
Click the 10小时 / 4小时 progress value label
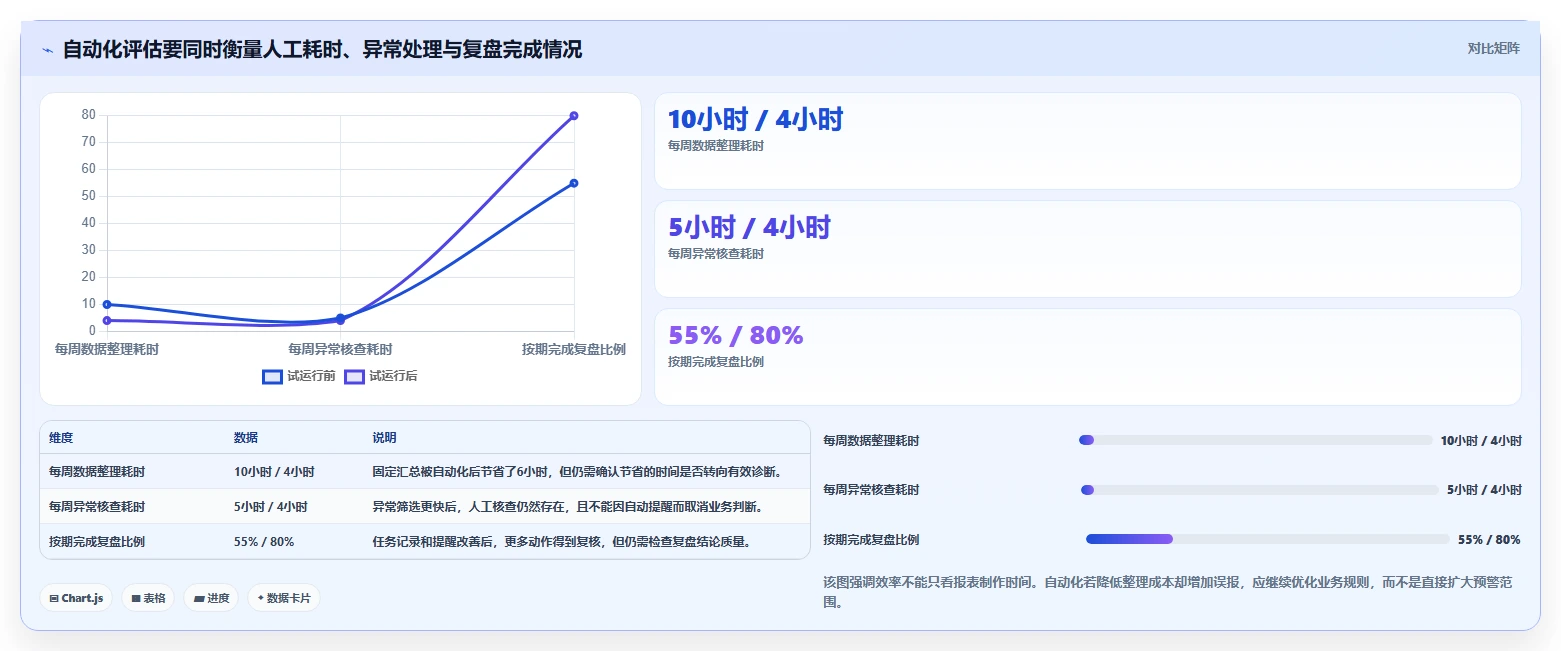pyautogui.click(x=1481, y=440)
